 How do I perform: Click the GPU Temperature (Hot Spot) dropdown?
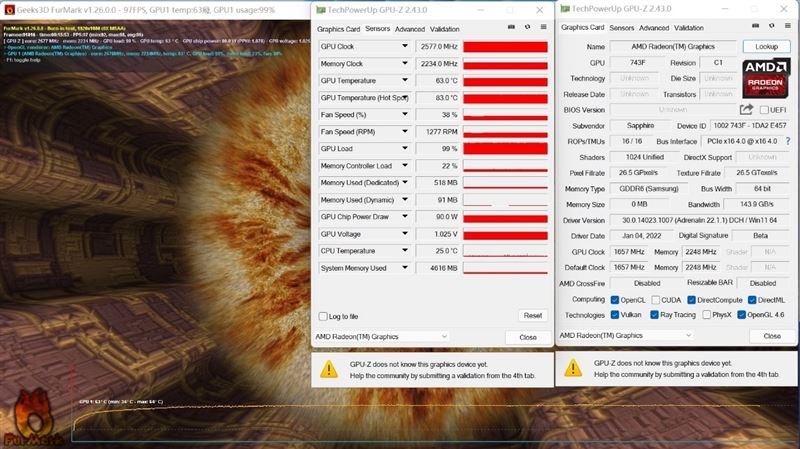(405, 97)
